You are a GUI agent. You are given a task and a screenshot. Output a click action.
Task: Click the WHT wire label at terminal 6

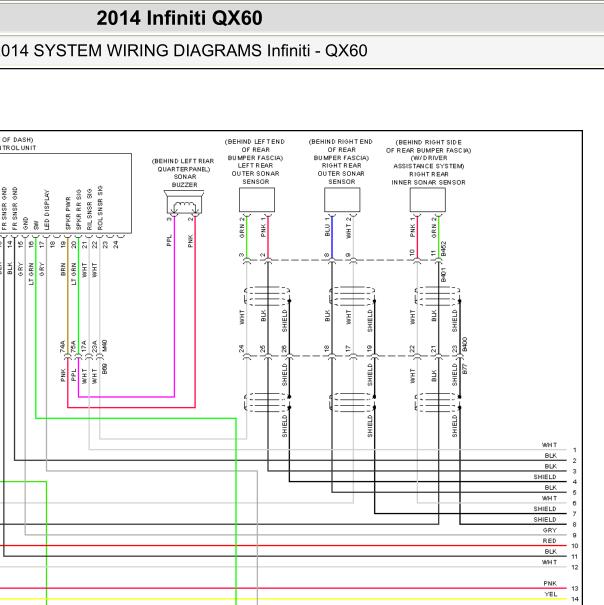coord(550,498)
